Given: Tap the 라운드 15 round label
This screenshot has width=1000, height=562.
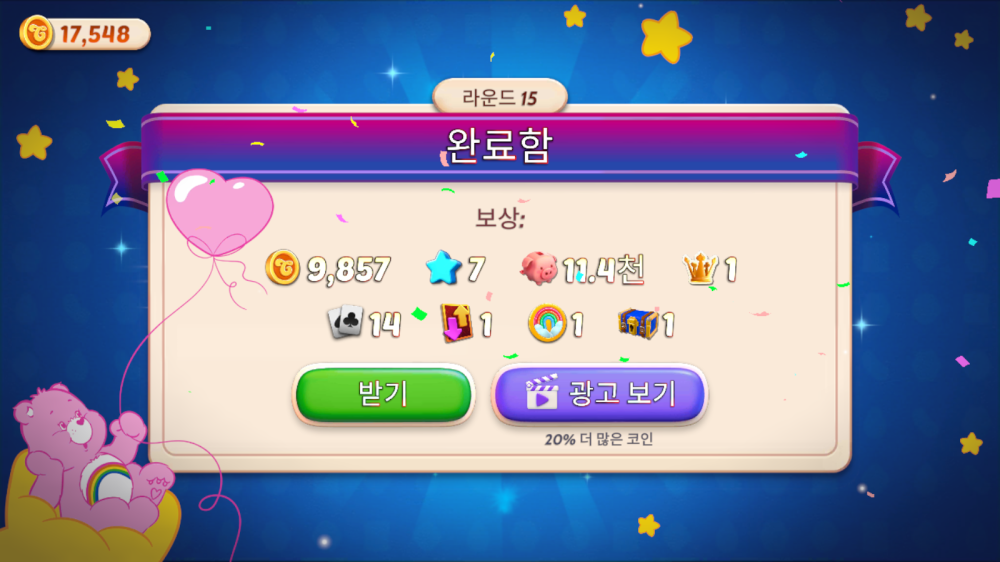Looking at the screenshot, I should pos(500,98).
